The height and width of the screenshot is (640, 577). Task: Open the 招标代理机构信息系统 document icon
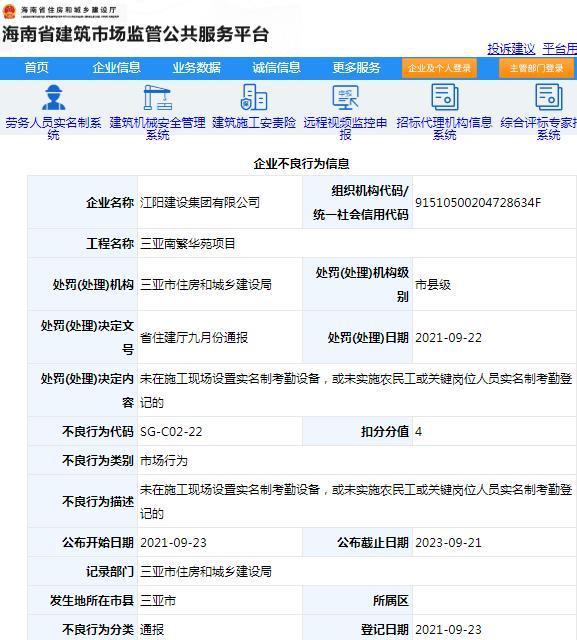(x=444, y=97)
